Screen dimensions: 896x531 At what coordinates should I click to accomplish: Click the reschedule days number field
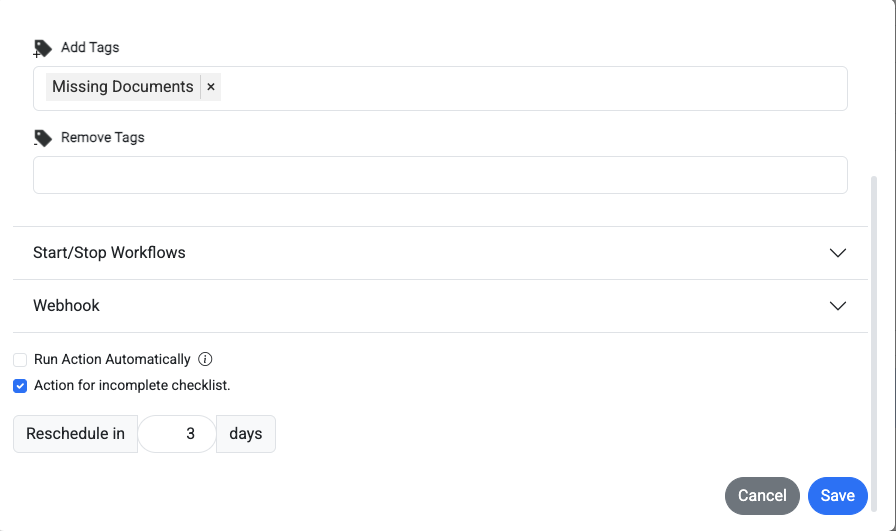(x=177, y=434)
